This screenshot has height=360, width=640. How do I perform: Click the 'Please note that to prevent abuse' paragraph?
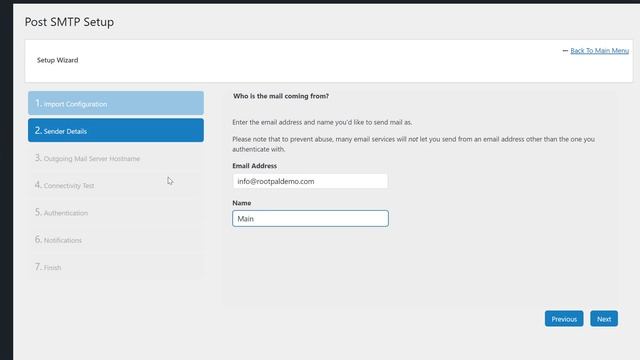[413, 144]
